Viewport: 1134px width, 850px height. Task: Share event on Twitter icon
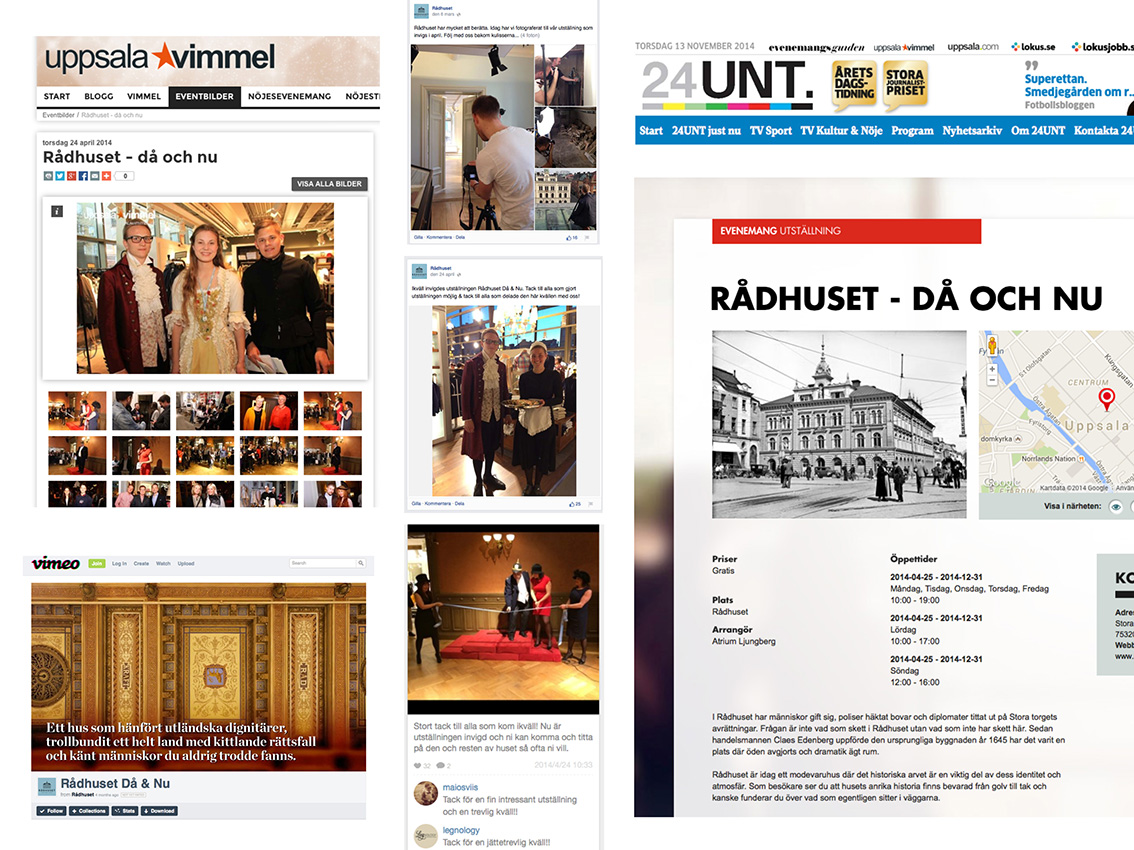[60, 176]
